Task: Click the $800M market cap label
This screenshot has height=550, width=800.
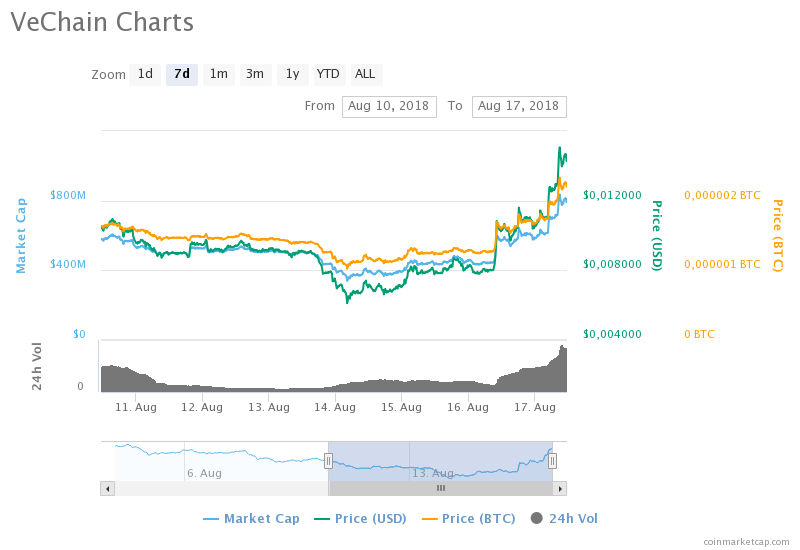Action: [x=68, y=195]
